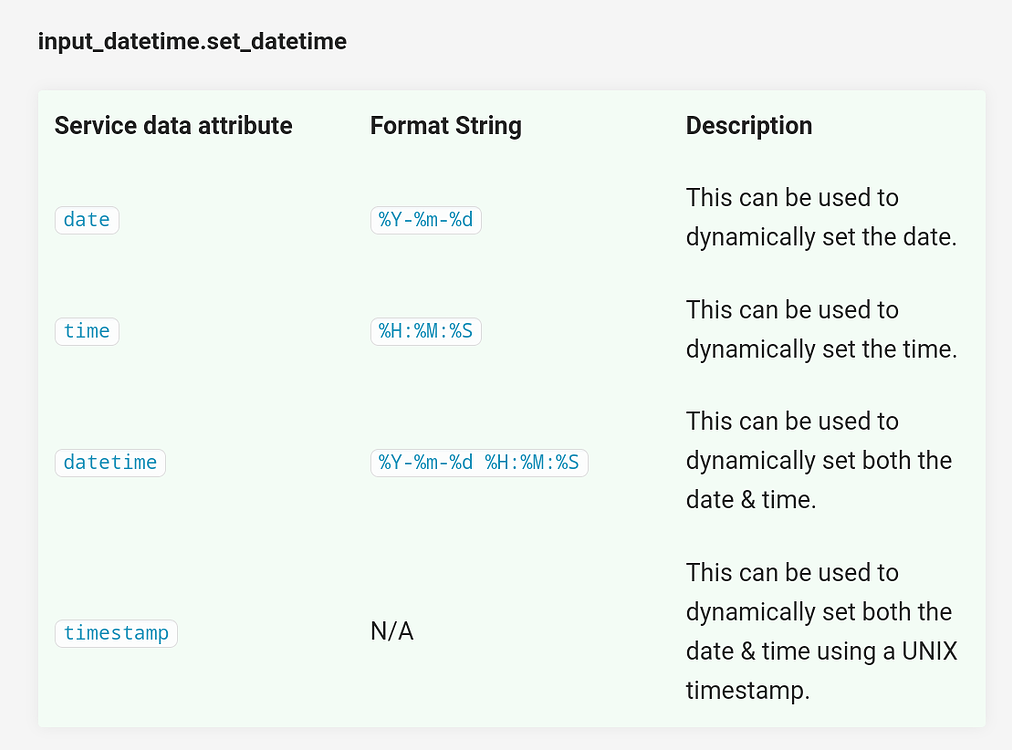Click 'dynamically set the time.' text
The image size is (1012, 750).
(821, 349)
